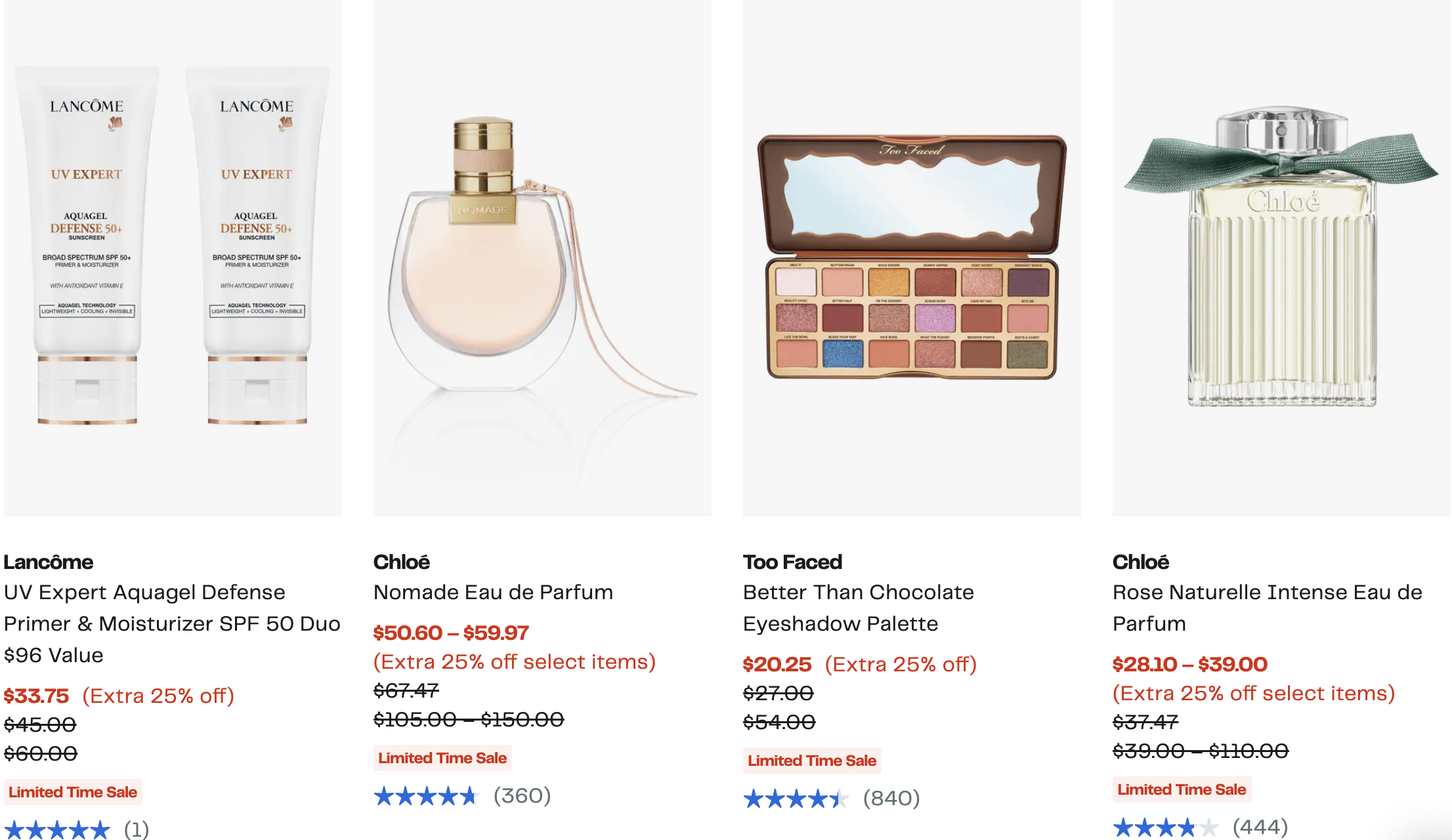Open the 360 reviews count for Nomade
This screenshot has height=840, width=1452.
tap(522, 796)
